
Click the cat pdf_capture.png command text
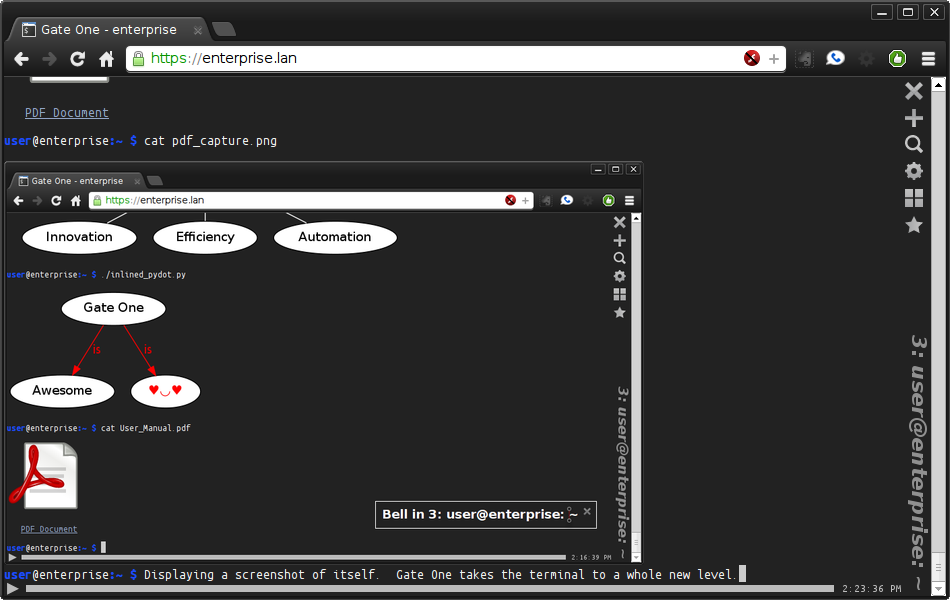click(x=210, y=141)
